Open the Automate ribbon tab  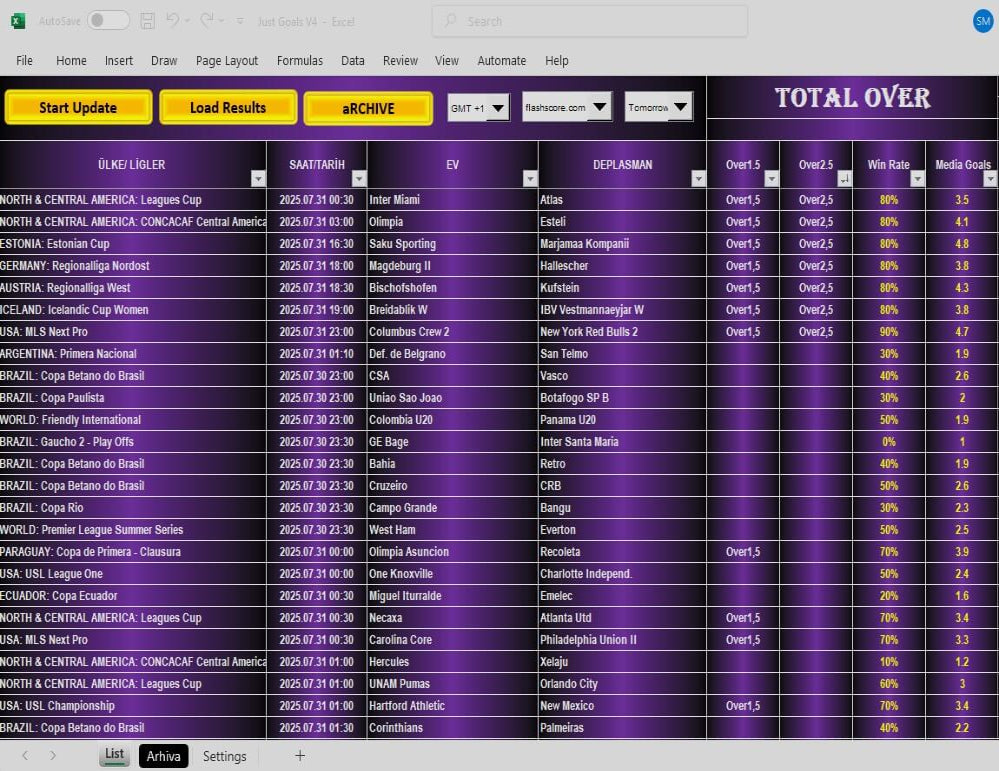pyautogui.click(x=501, y=61)
